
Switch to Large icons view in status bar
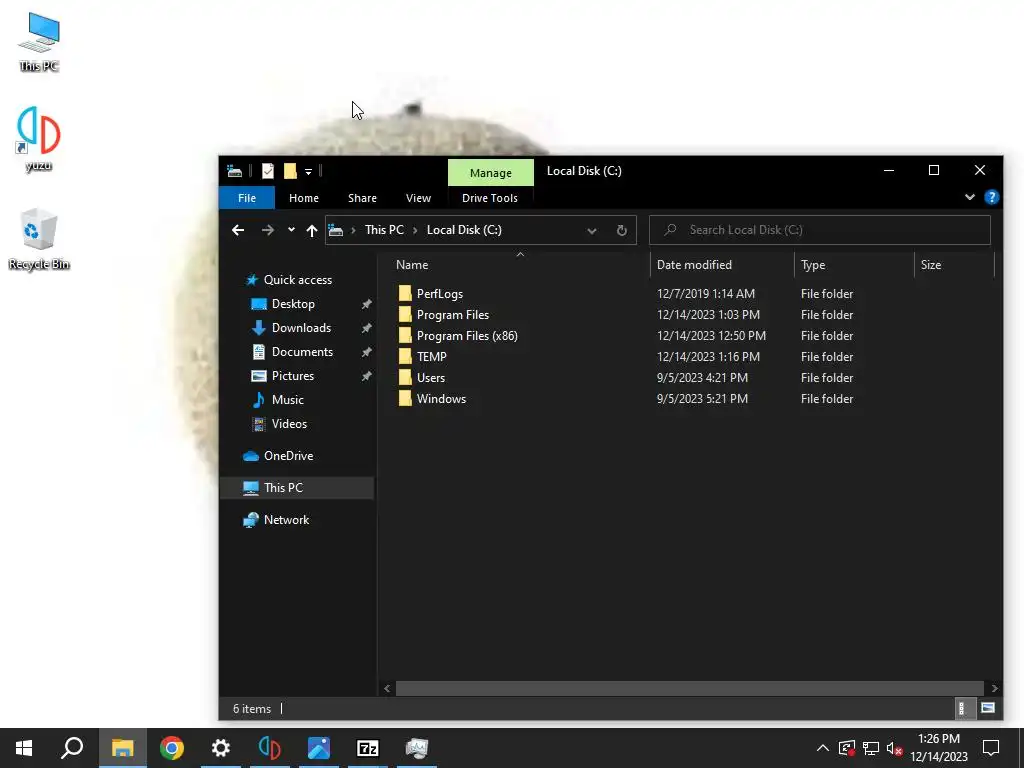[x=987, y=708]
